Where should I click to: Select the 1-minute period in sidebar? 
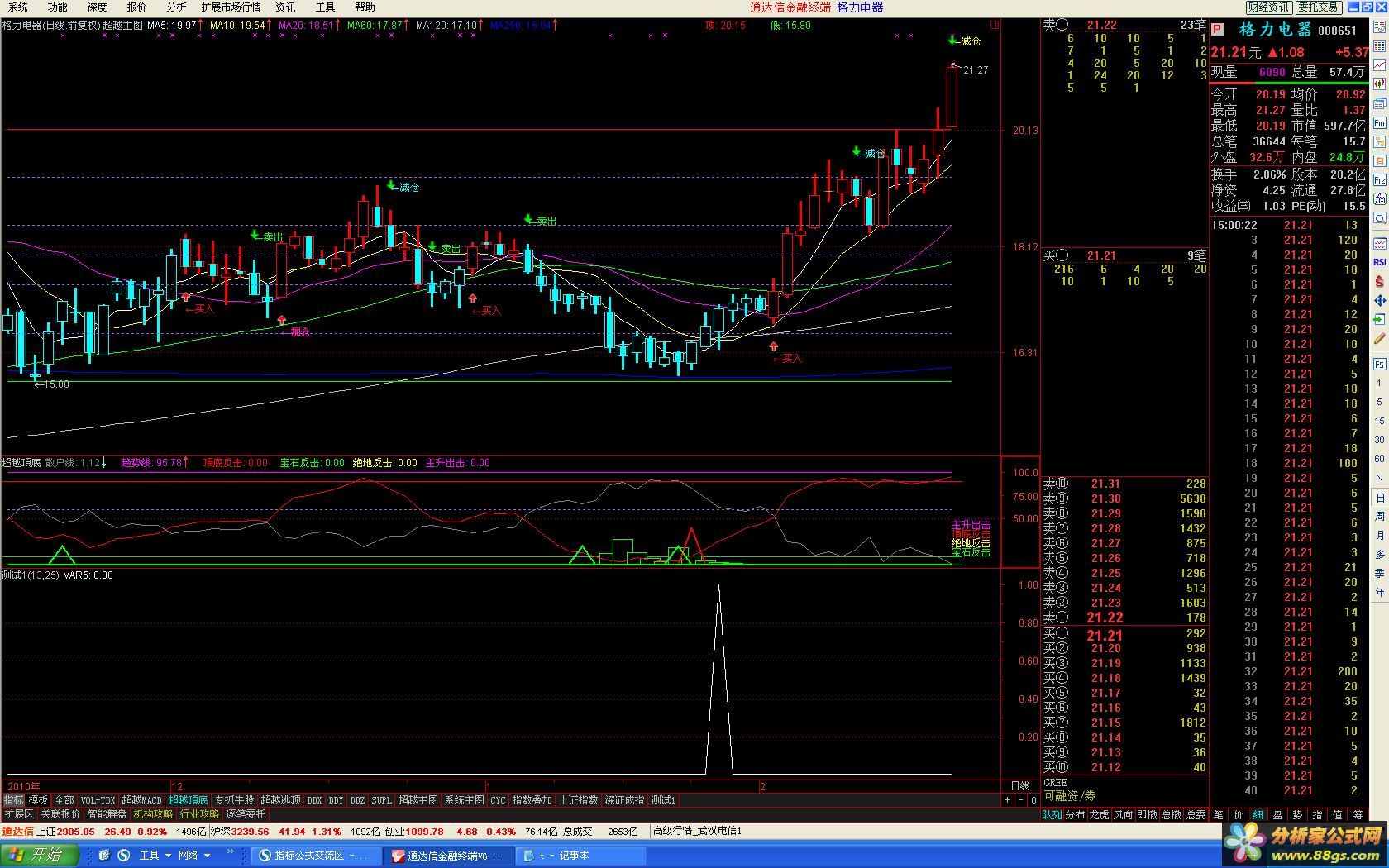pyautogui.click(x=1379, y=383)
